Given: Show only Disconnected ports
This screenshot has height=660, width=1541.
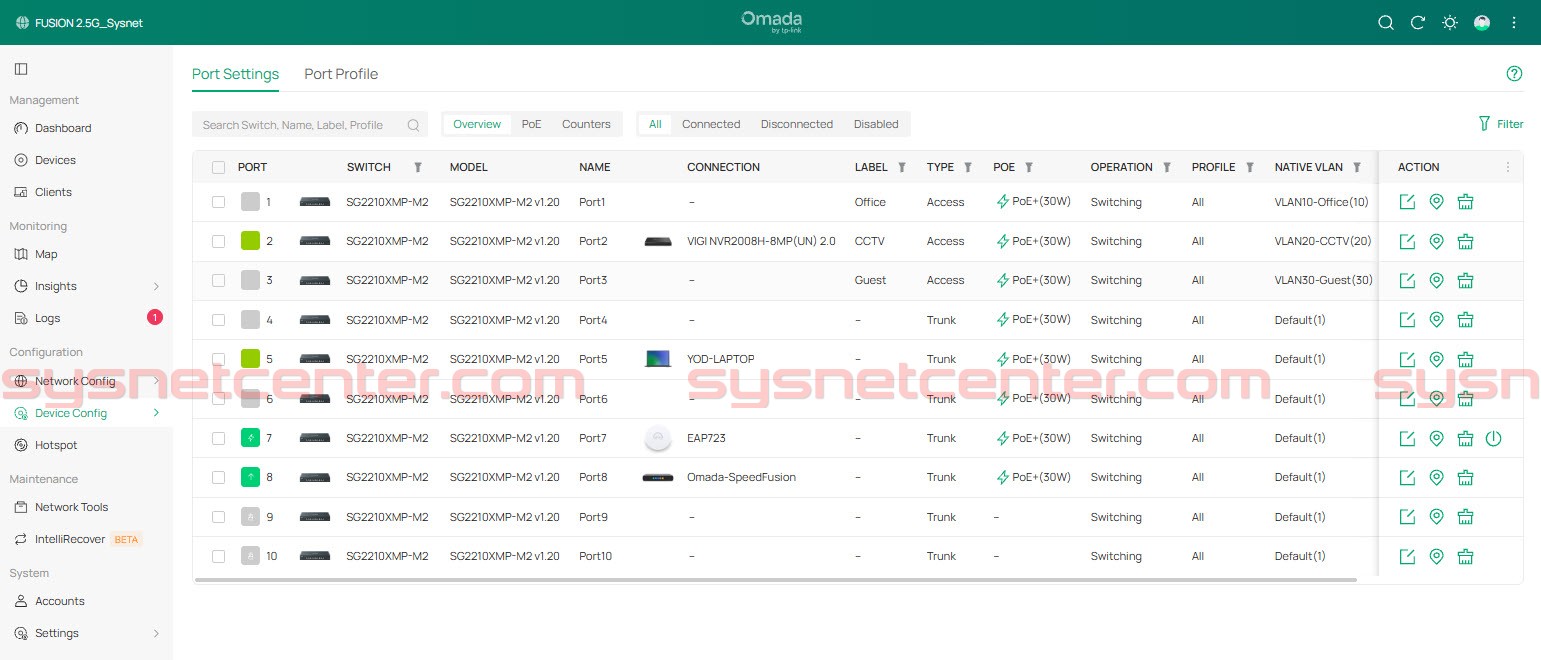Looking at the screenshot, I should [x=797, y=124].
